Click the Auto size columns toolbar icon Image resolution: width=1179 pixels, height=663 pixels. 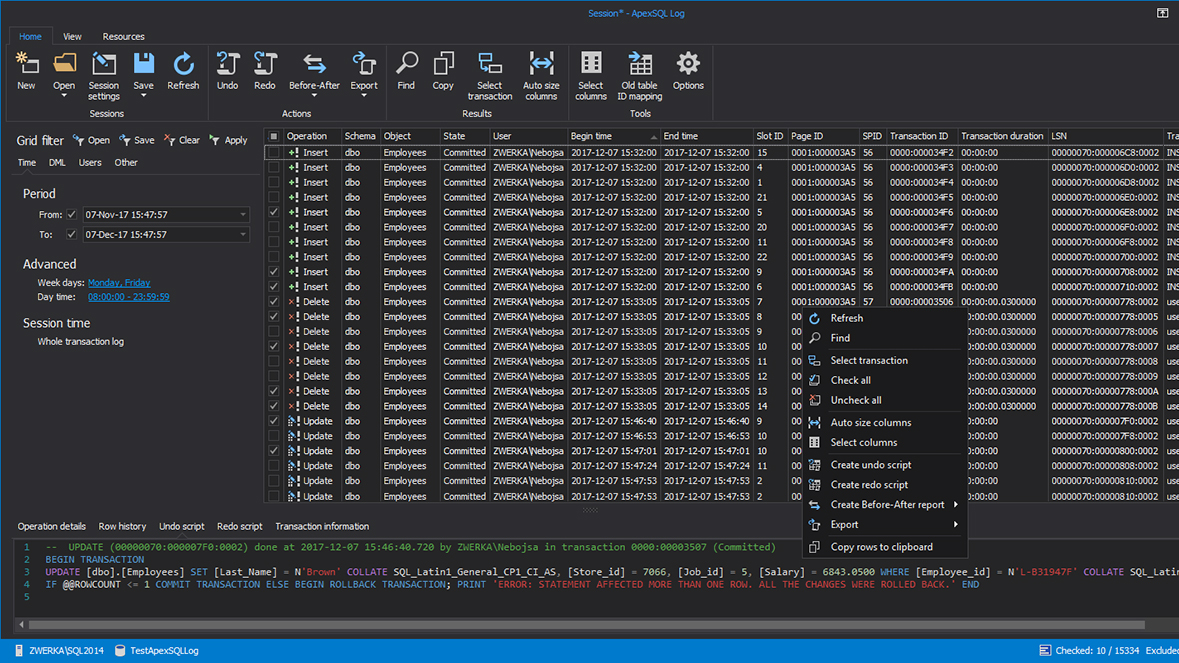pyautogui.click(x=541, y=70)
